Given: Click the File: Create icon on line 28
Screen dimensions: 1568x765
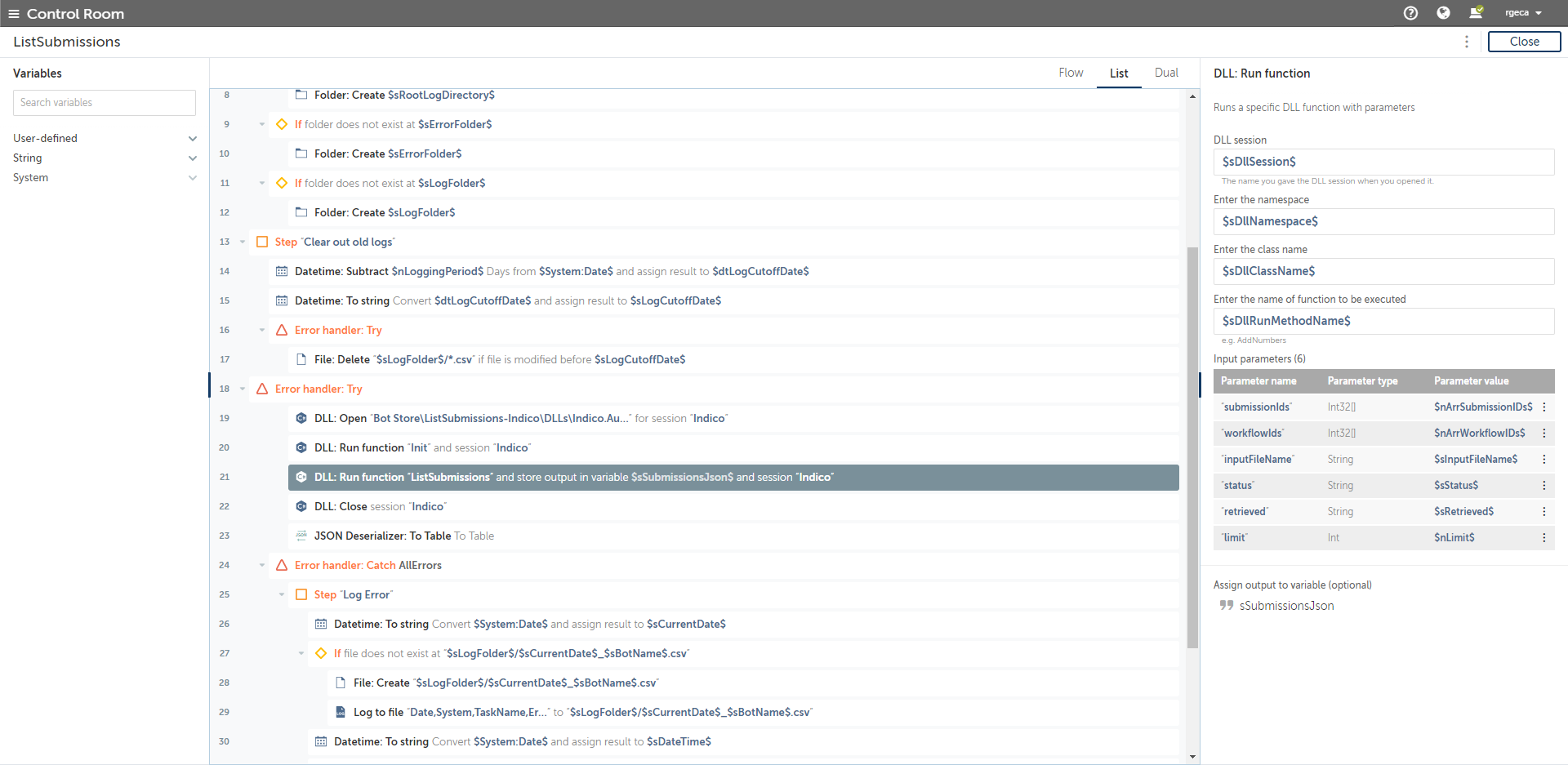Looking at the screenshot, I should point(341,683).
